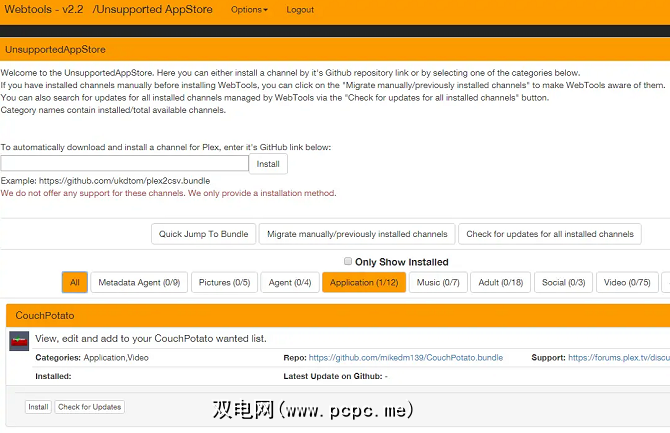The image size is (670, 433).
Task: Click the CouchPotato panel header
Action: 338,315
